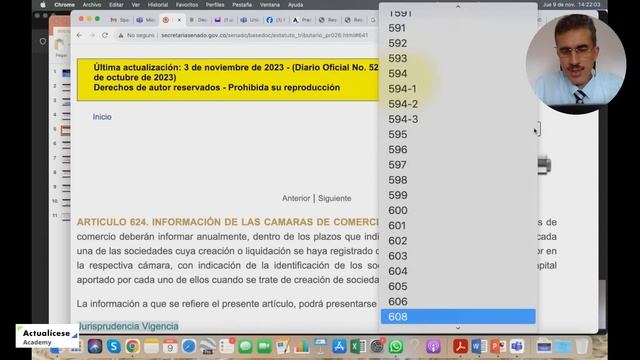Select article 605 in the dropdown list

tap(458, 287)
